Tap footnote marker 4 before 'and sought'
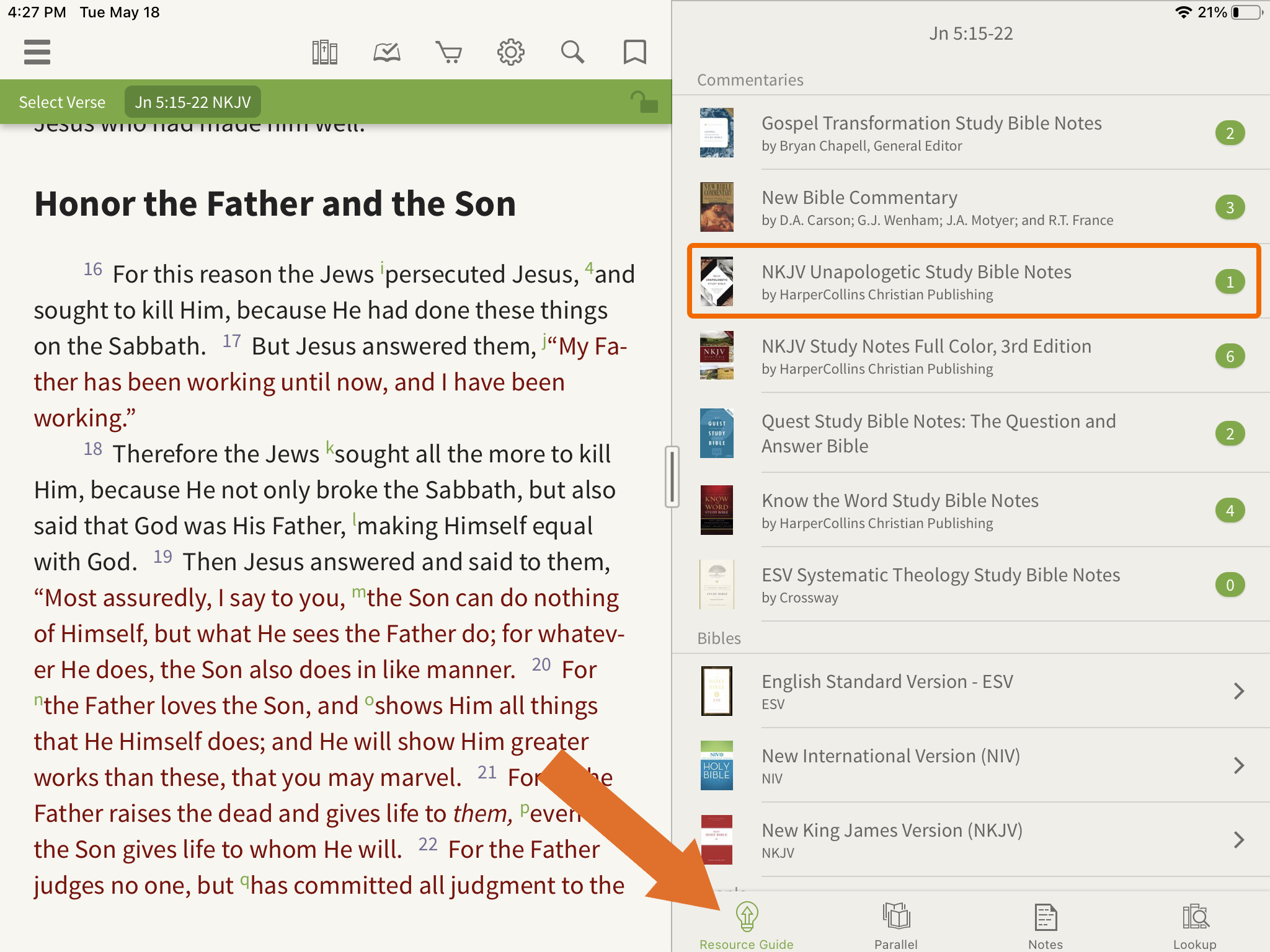This screenshot has height=952, width=1270. [589, 268]
